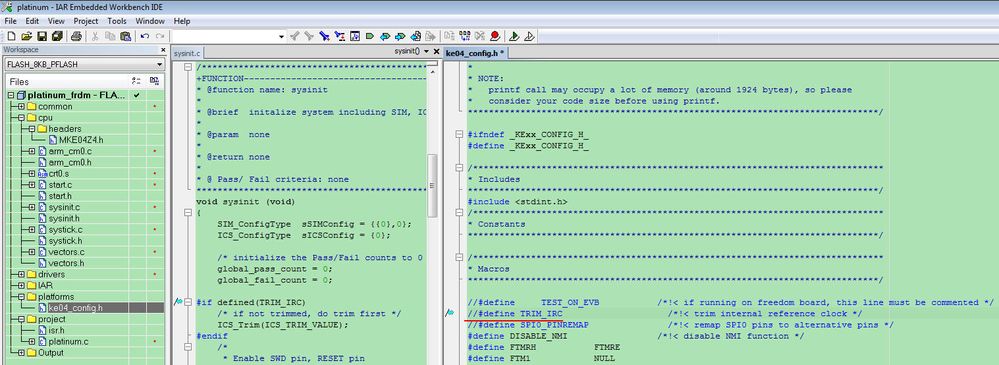
Task: Expand the vectors.c file node
Action: click(32, 252)
